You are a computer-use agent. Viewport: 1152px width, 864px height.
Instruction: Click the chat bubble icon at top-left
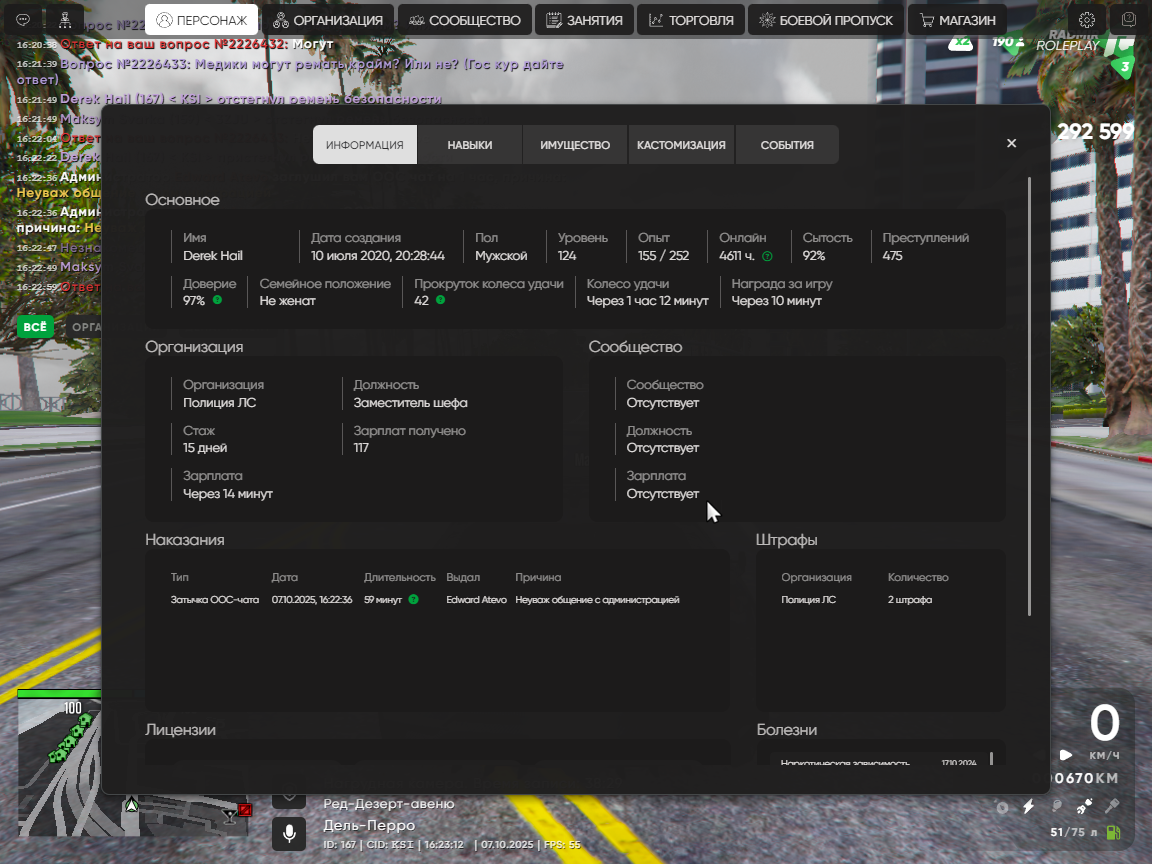pos(24,20)
